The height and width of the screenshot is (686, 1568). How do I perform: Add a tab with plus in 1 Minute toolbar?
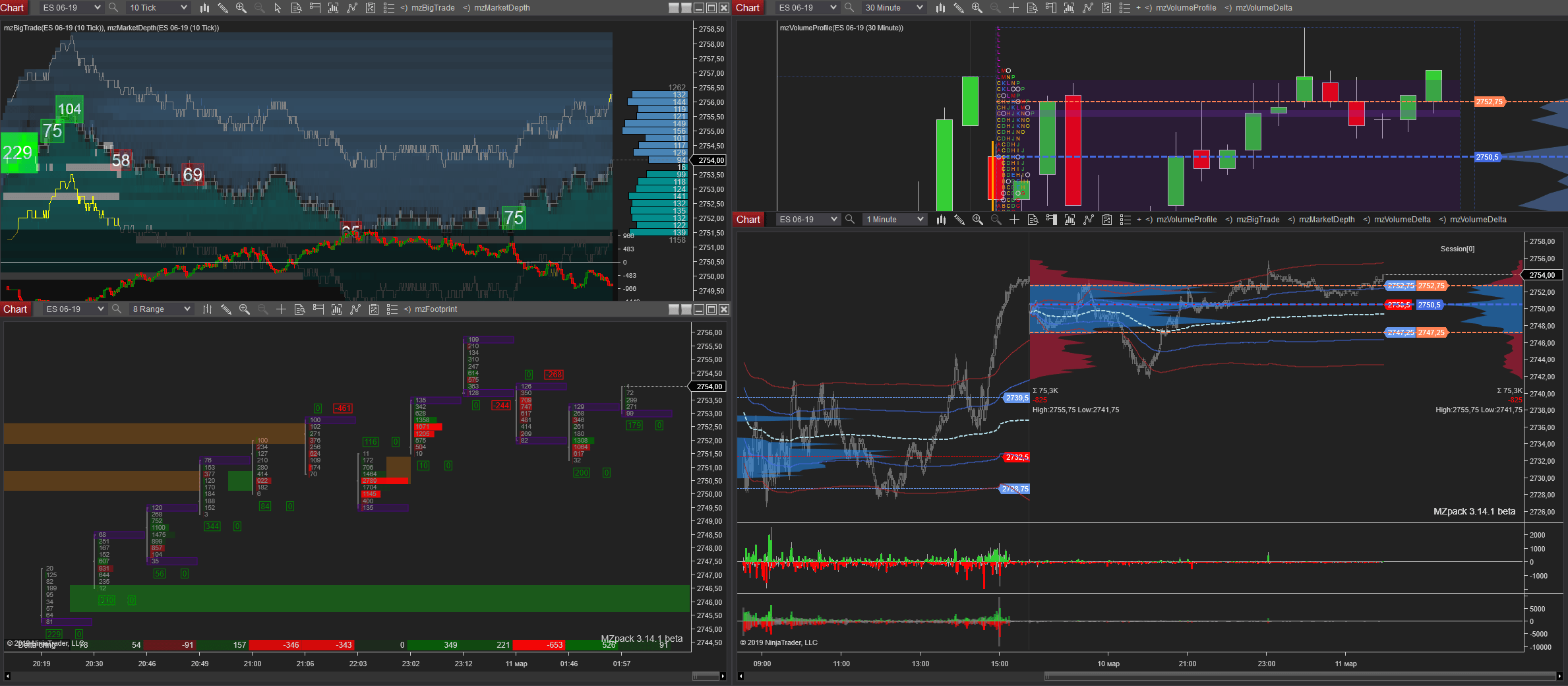coord(1139,220)
